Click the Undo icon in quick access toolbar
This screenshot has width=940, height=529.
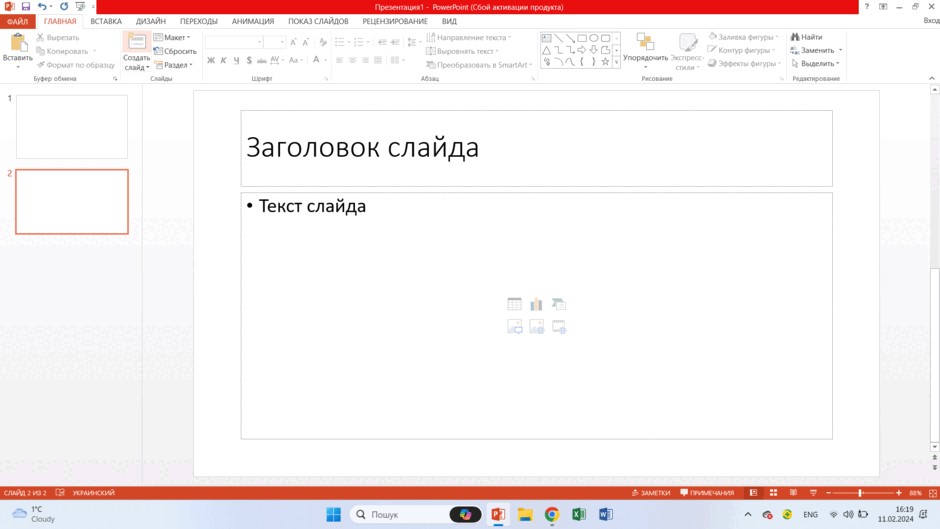(42, 7)
